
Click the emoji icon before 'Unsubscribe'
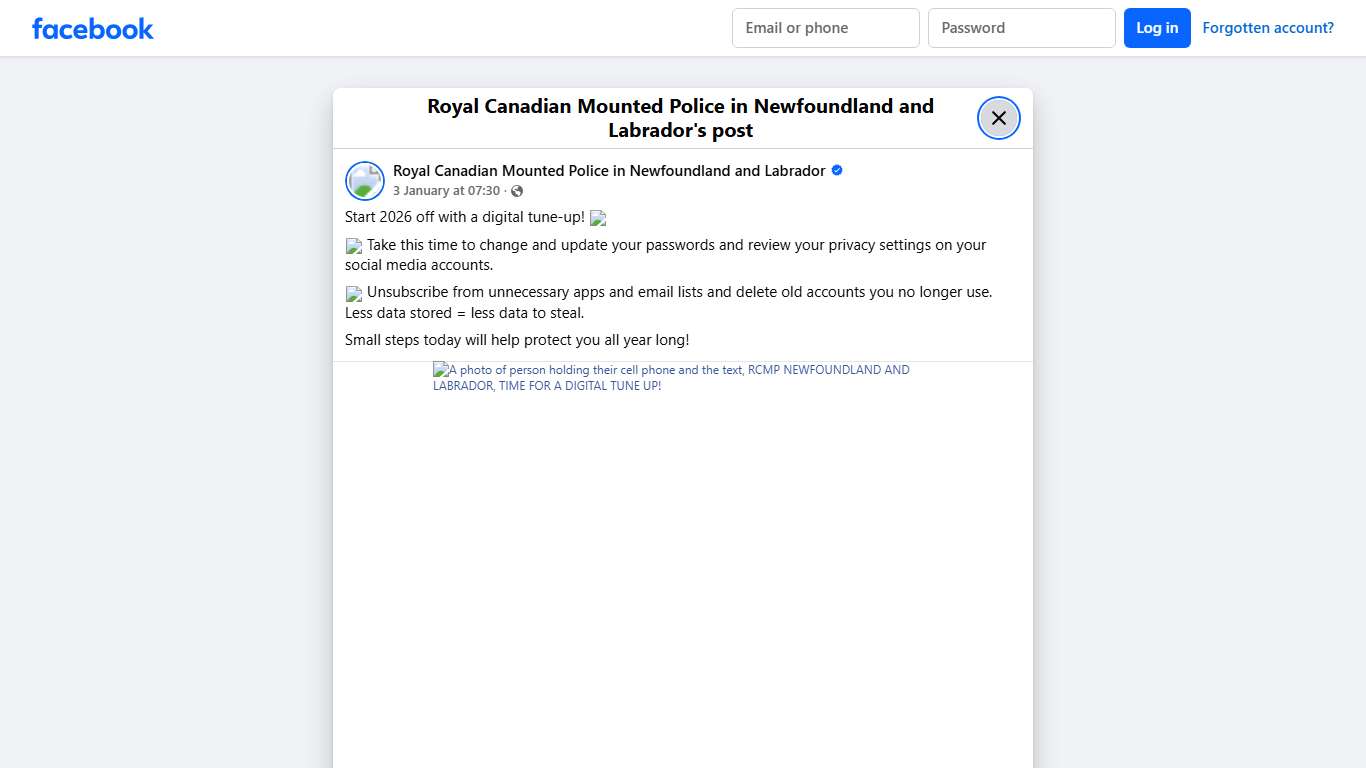354,294
